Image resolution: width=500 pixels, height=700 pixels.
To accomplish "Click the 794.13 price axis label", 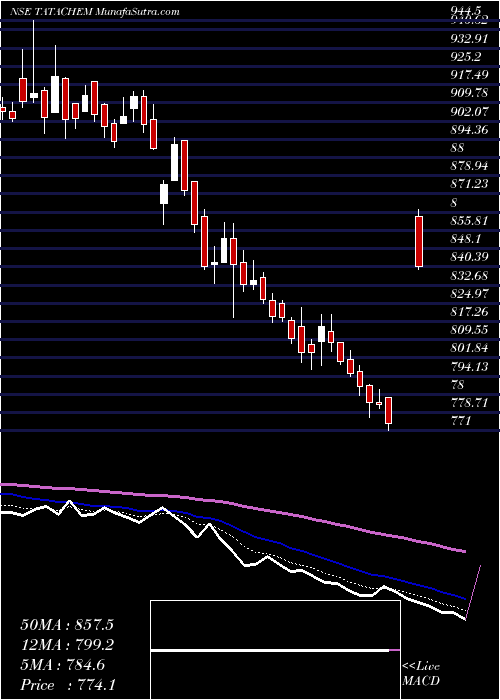I will tap(468, 367).
